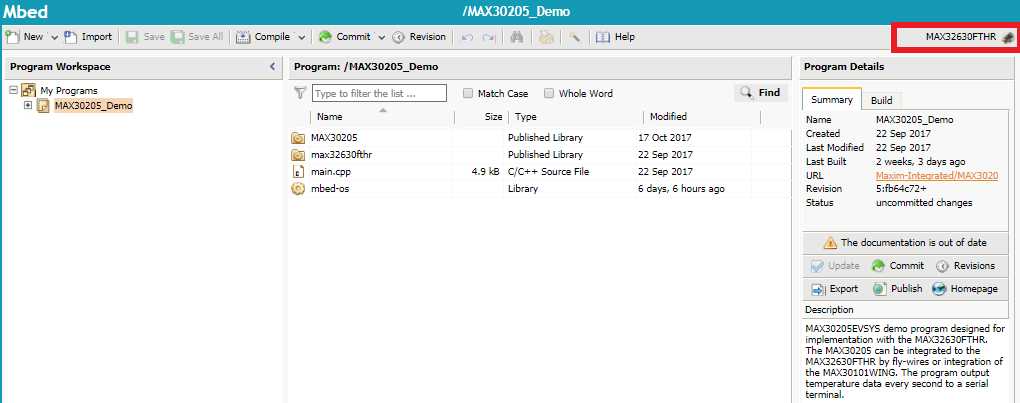Image resolution: width=1020 pixels, height=403 pixels.
Task: Compile the program
Action: point(263,37)
